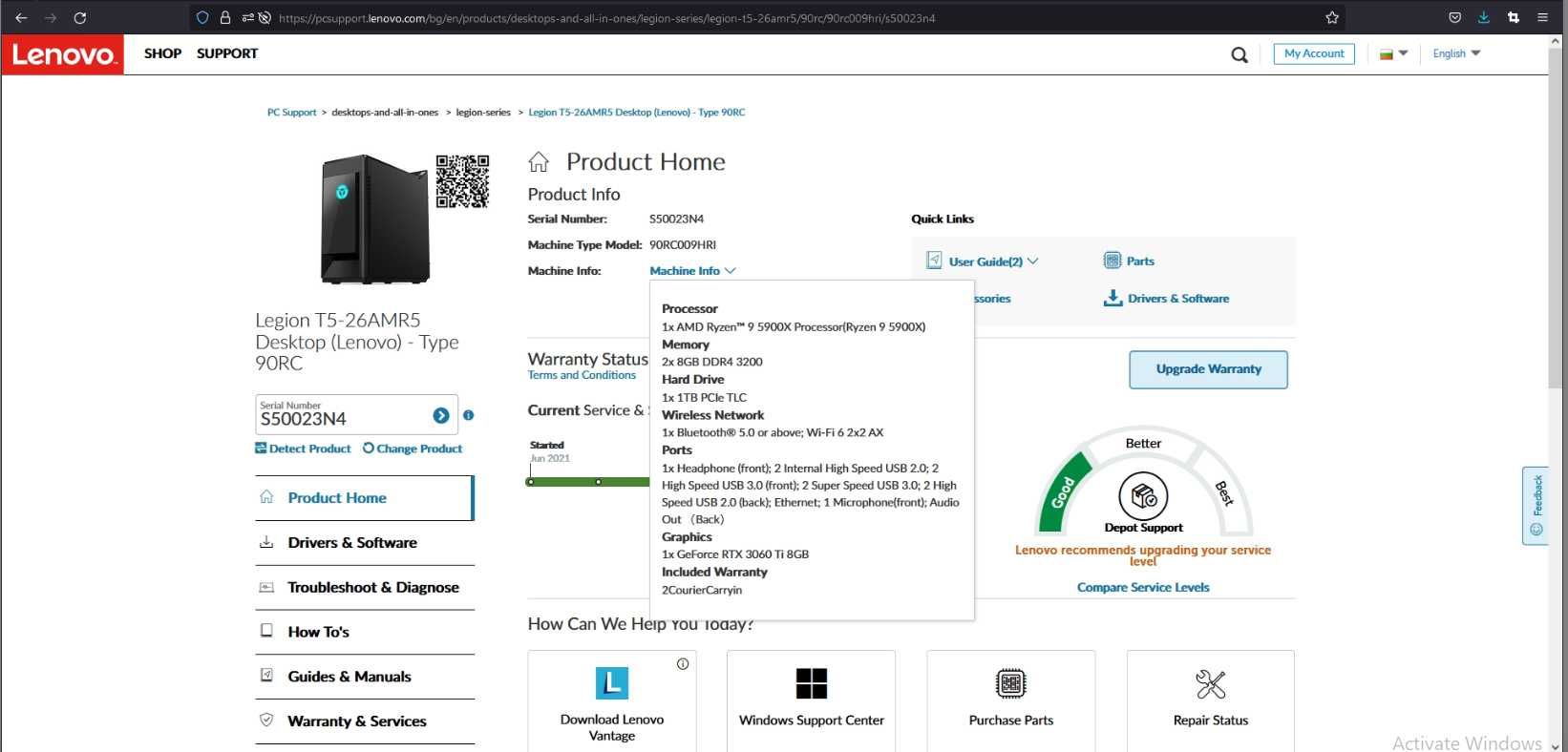Screen dimensions: 1568x752
Task: Open the country flag selector dropdown
Action: coord(1394,53)
